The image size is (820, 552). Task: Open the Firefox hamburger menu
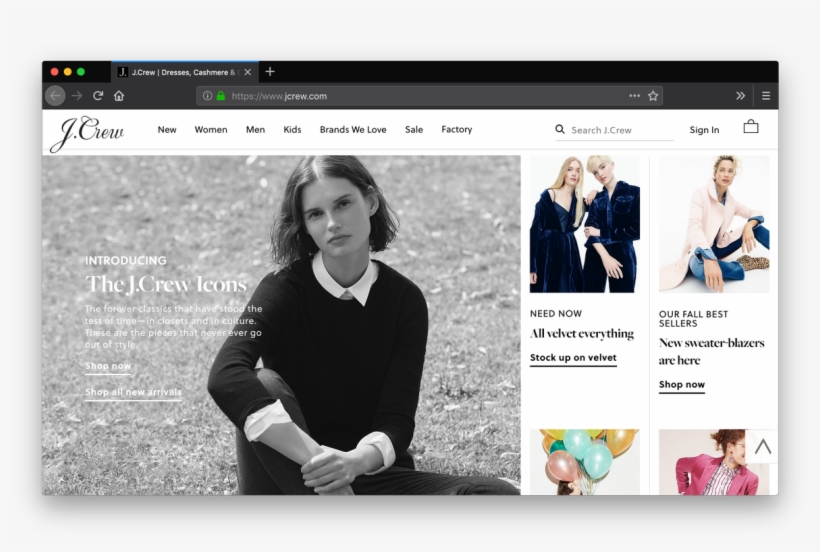pyautogui.click(x=766, y=96)
